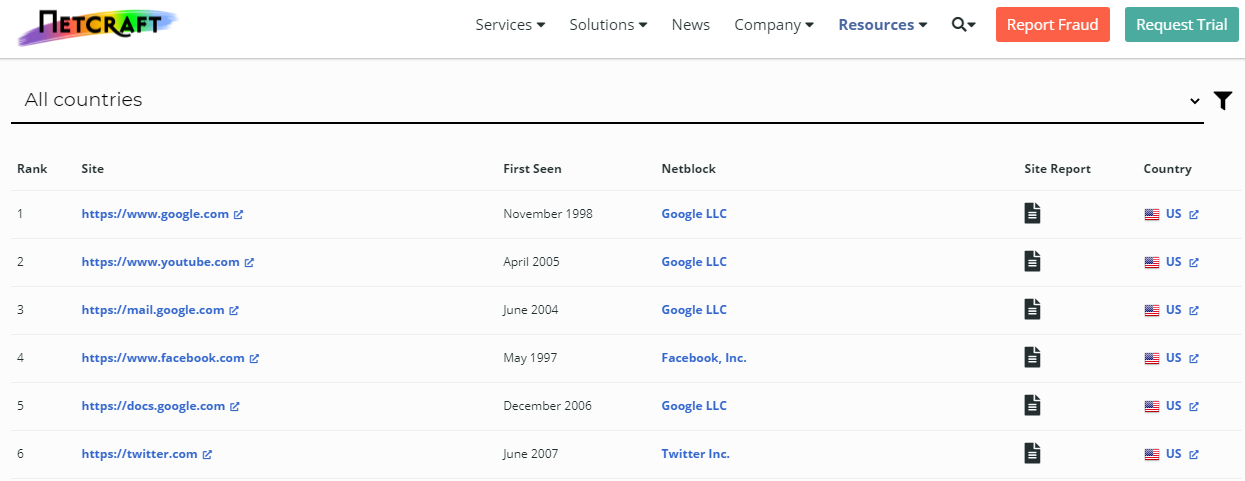View site report for www.facebook.com

1032,357
